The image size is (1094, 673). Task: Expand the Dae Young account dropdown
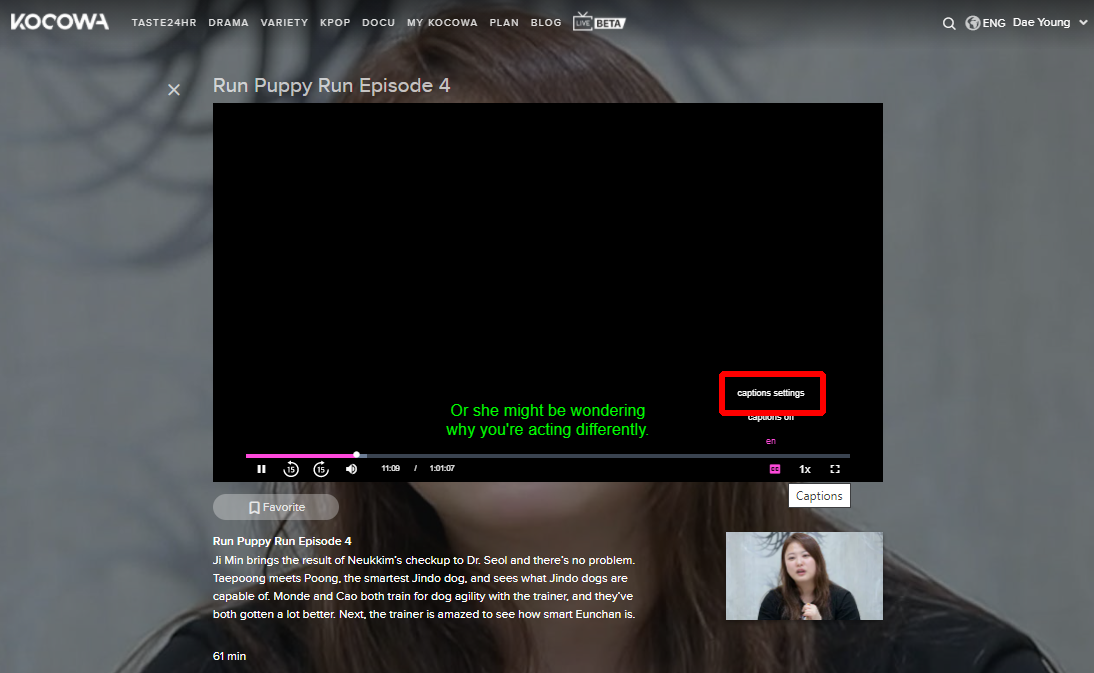coord(1050,22)
